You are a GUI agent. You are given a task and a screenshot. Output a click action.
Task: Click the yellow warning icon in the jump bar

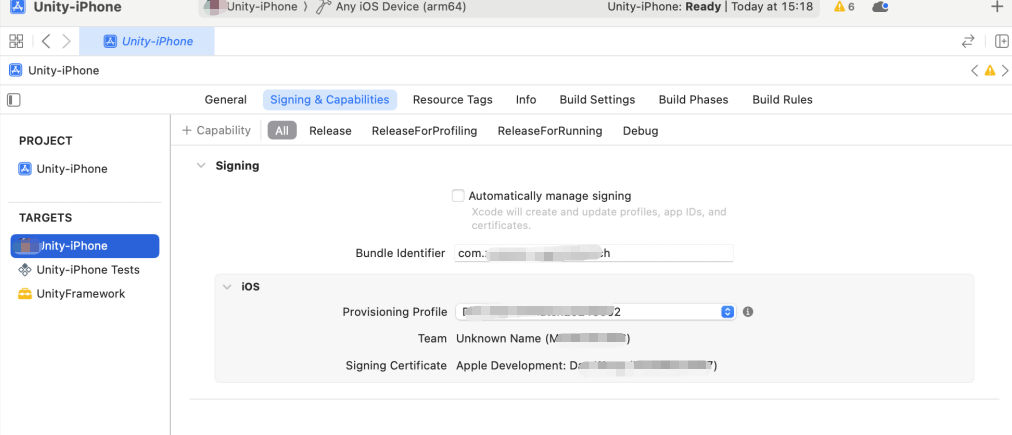tap(989, 70)
